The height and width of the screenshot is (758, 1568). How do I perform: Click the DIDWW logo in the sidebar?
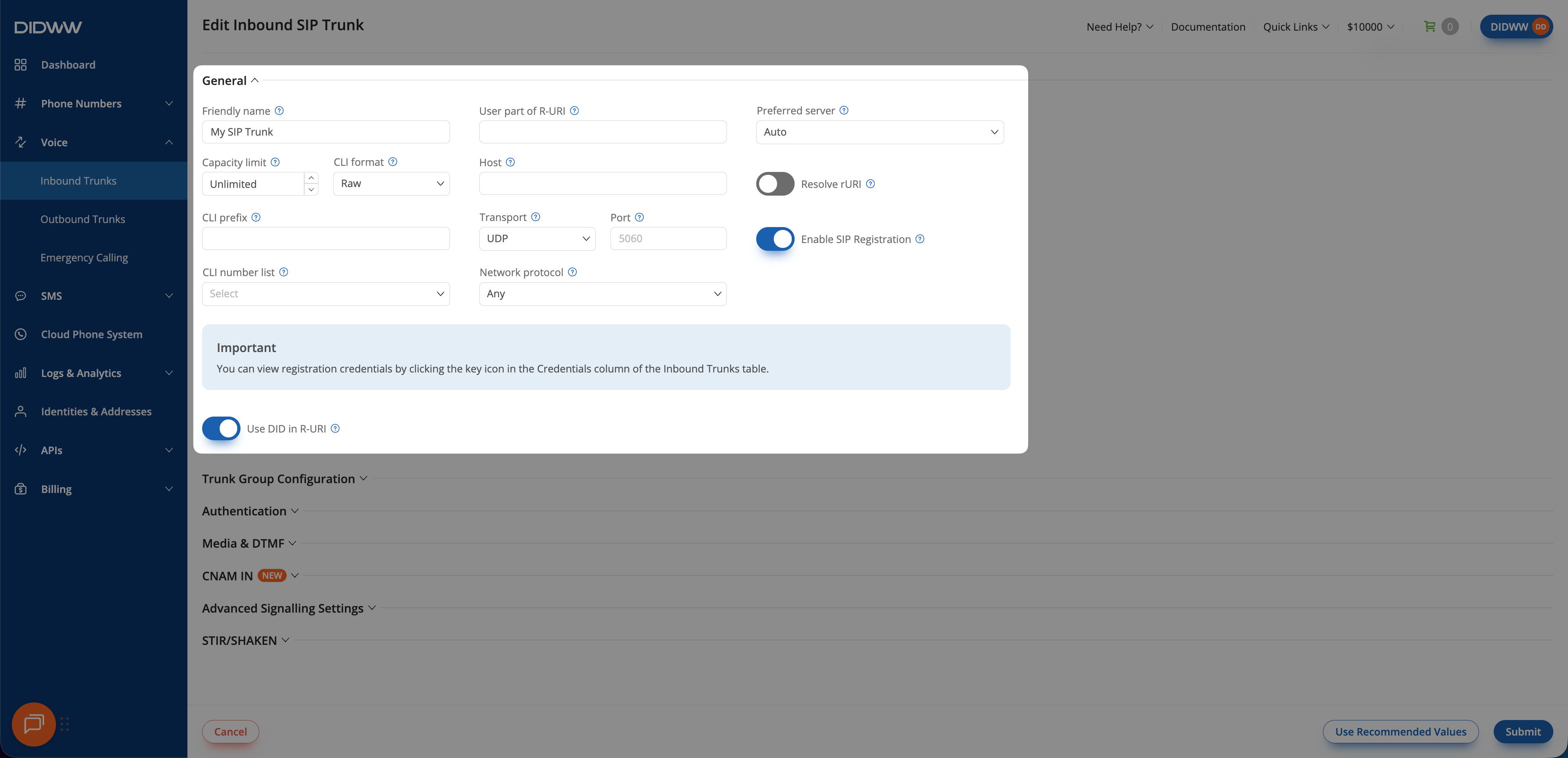[48, 27]
